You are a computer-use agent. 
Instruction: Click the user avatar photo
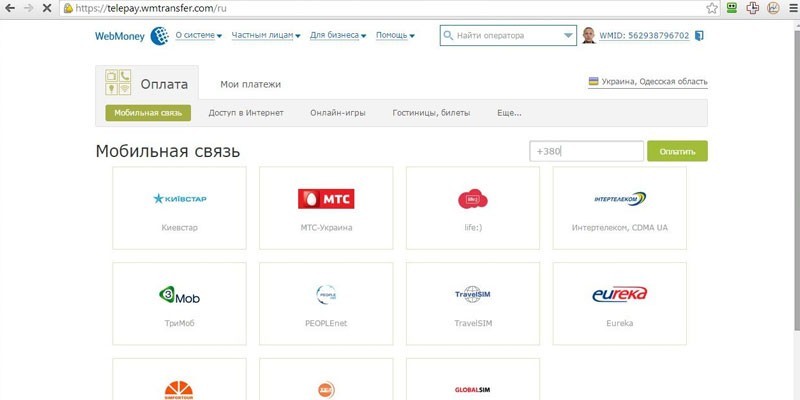tap(589, 35)
